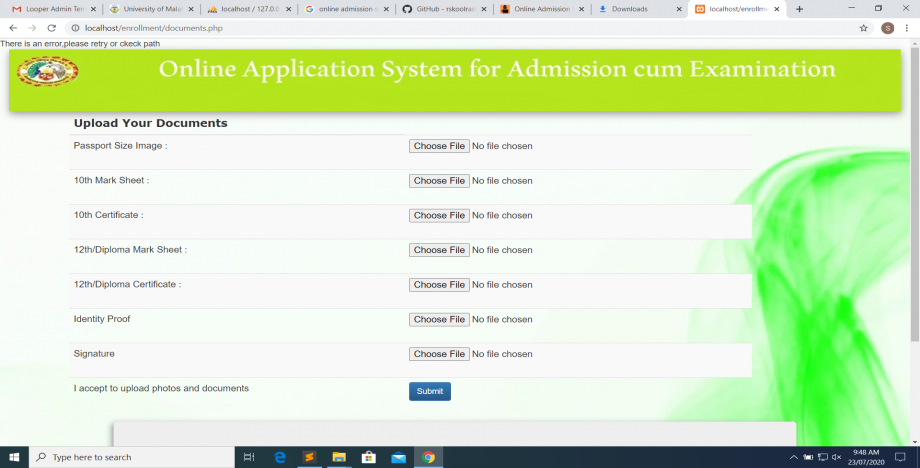Open a new browser tab
This screenshot has width=920, height=468.
pyautogui.click(x=799, y=9)
